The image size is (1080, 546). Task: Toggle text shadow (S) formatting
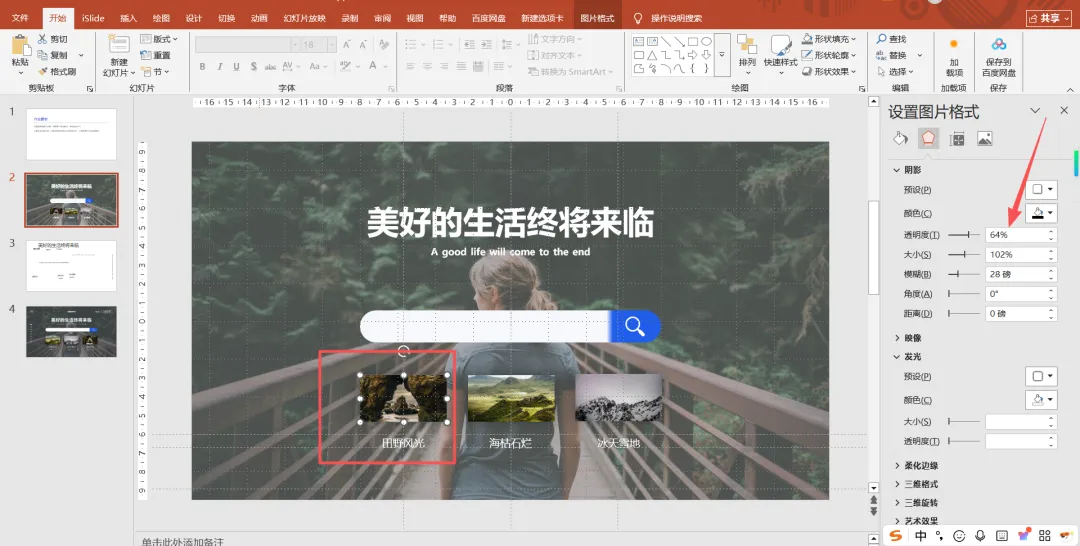tap(253, 67)
